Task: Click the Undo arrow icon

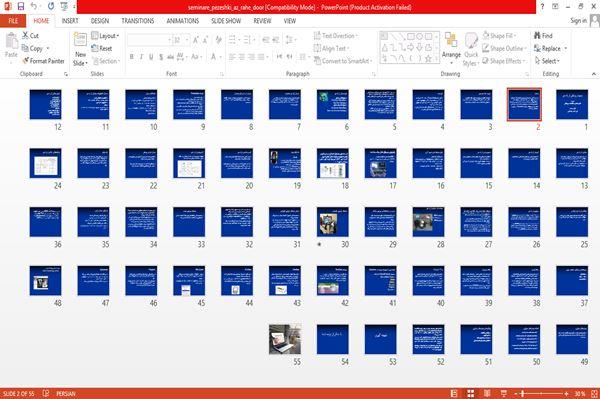Action: [34, 7]
